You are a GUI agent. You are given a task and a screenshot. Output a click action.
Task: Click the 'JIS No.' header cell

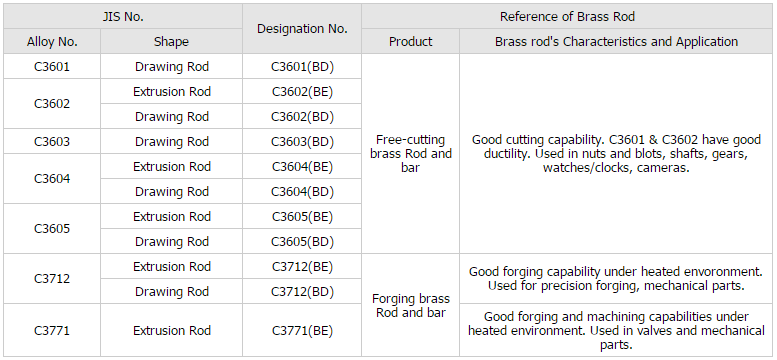[x=123, y=16]
